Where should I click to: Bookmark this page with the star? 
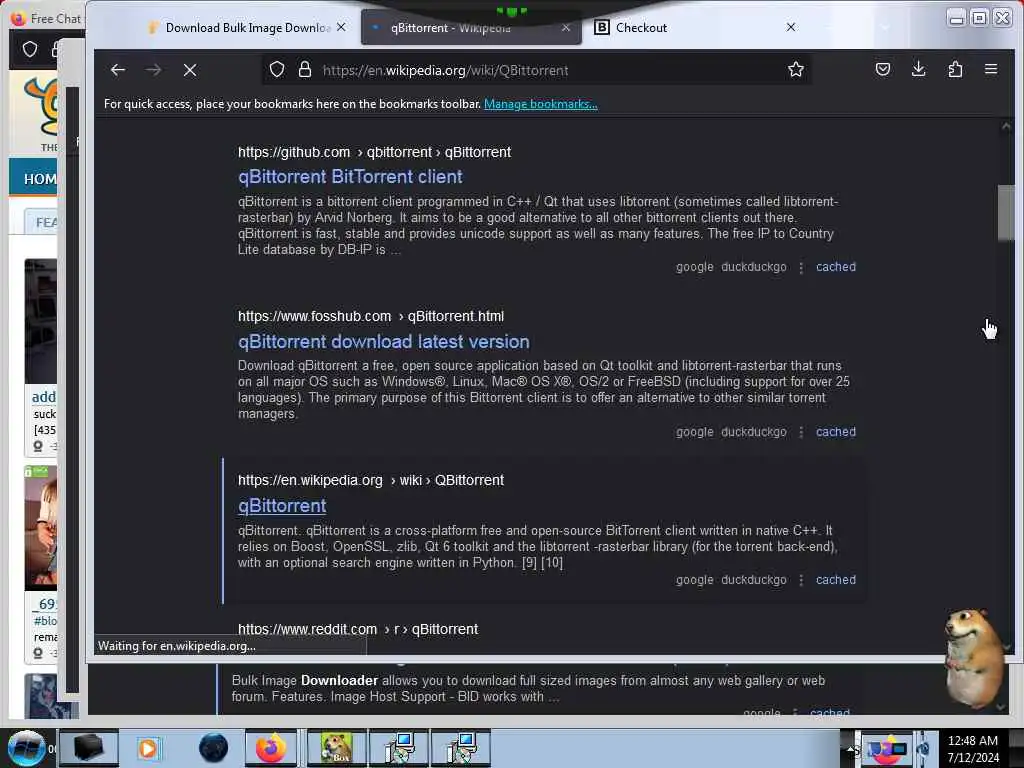[x=795, y=69]
